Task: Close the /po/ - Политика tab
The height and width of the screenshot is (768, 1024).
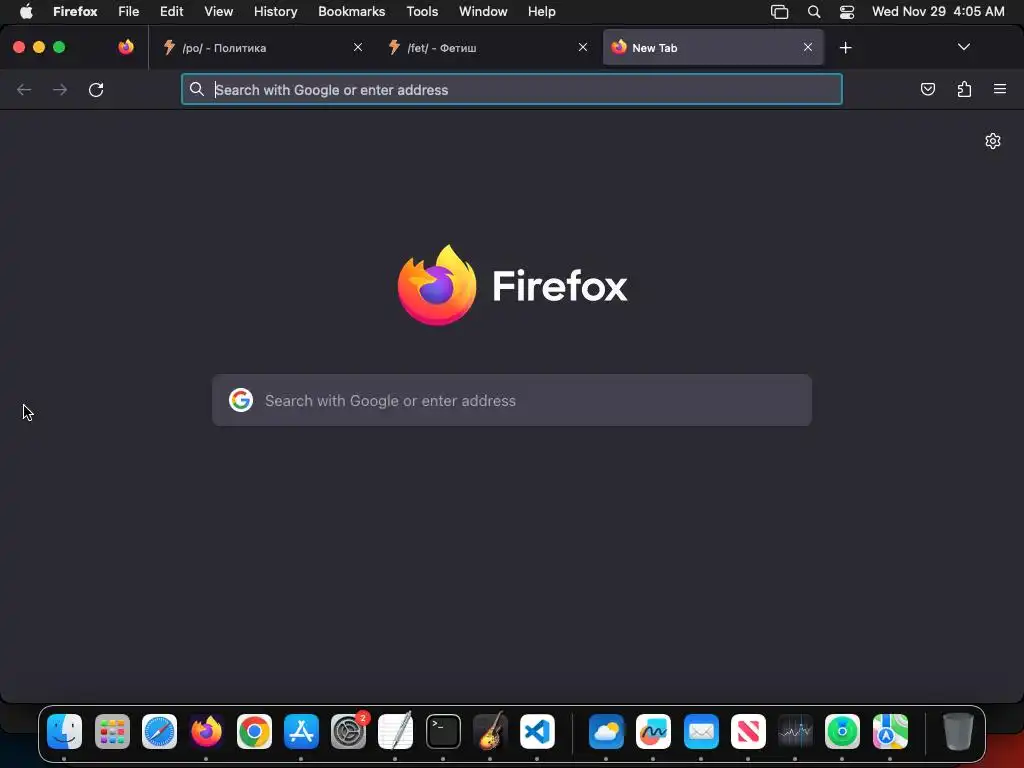Action: click(x=358, y=48)
